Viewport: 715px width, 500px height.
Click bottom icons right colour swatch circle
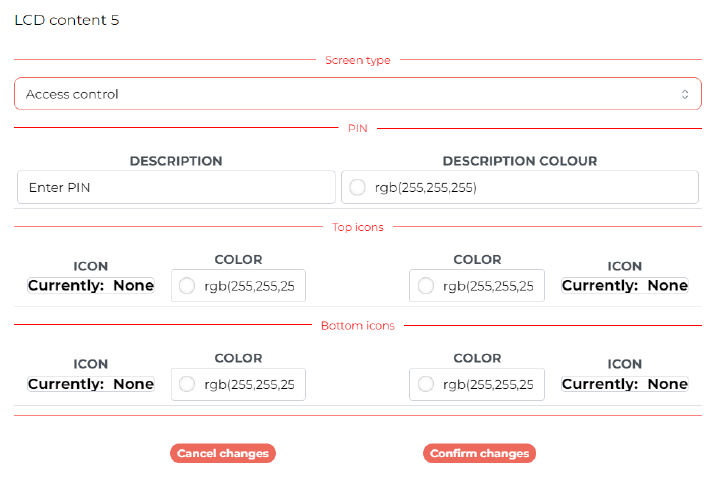[x=426, y=384]
